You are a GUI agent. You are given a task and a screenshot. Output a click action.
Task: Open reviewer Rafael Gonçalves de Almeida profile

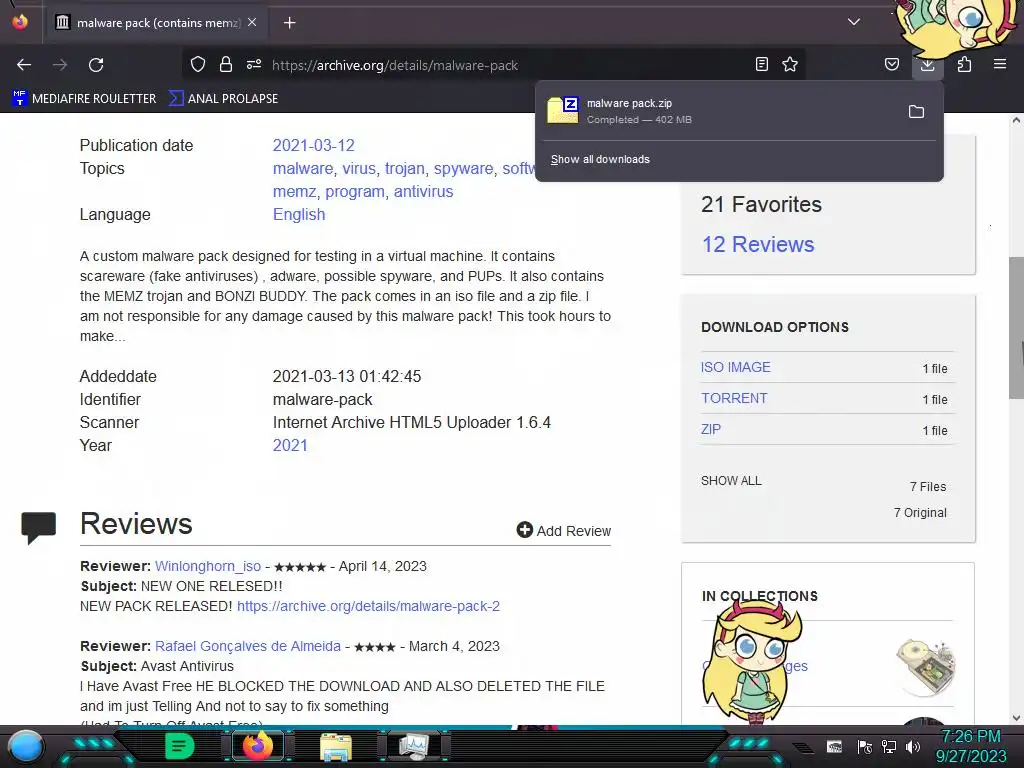(x=248, y=646)
